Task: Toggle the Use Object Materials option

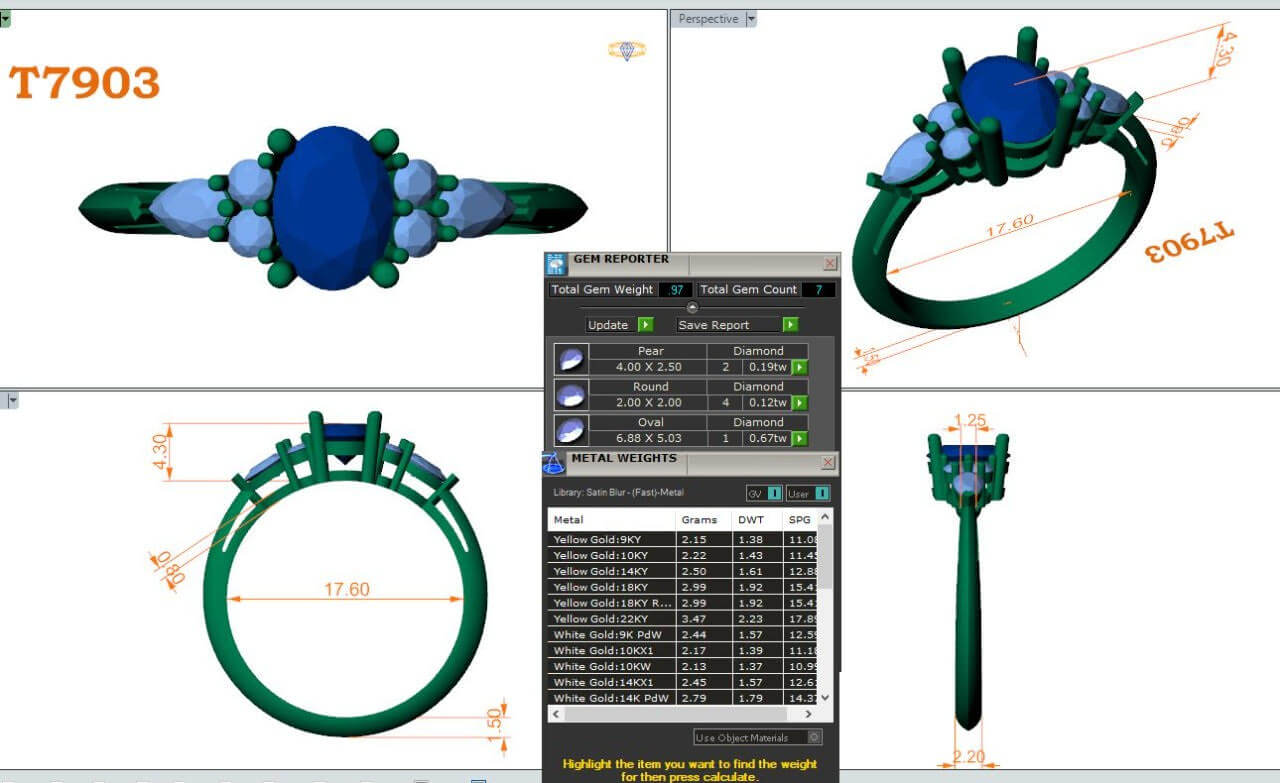Action: coord(814,738)
